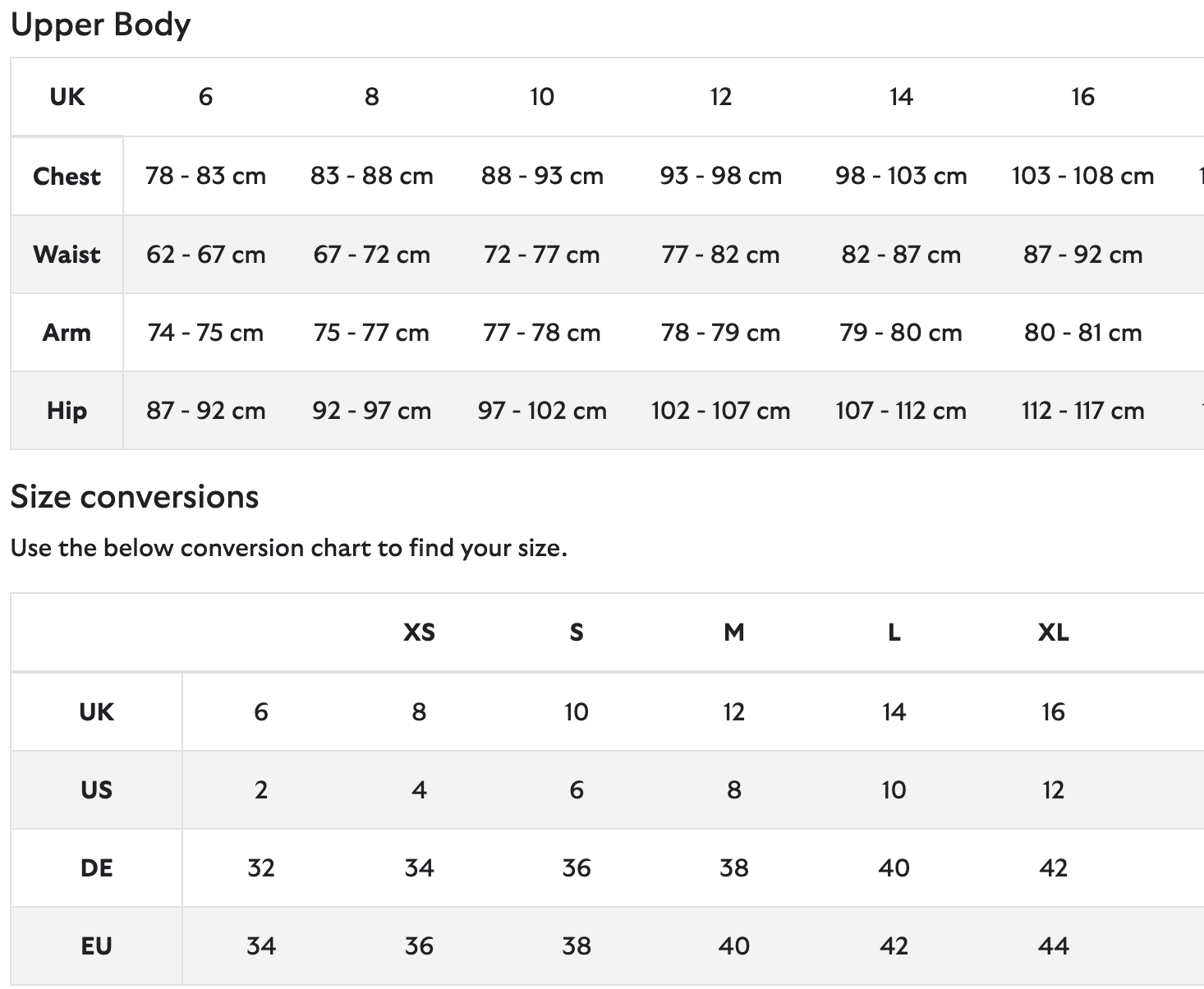Screen dimensions: 1204x989
Task: Select chest range 103 - 108 cm
Action: tap(1082, 176)
